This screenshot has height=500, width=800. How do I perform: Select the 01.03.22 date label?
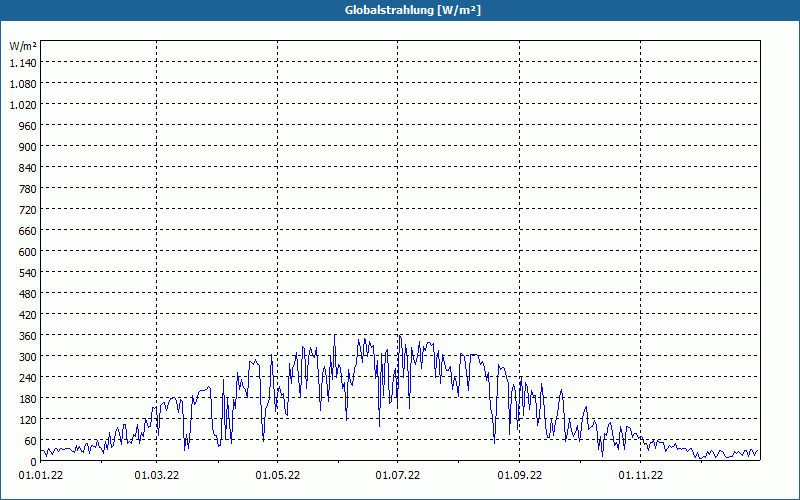(x=157, y=476)
